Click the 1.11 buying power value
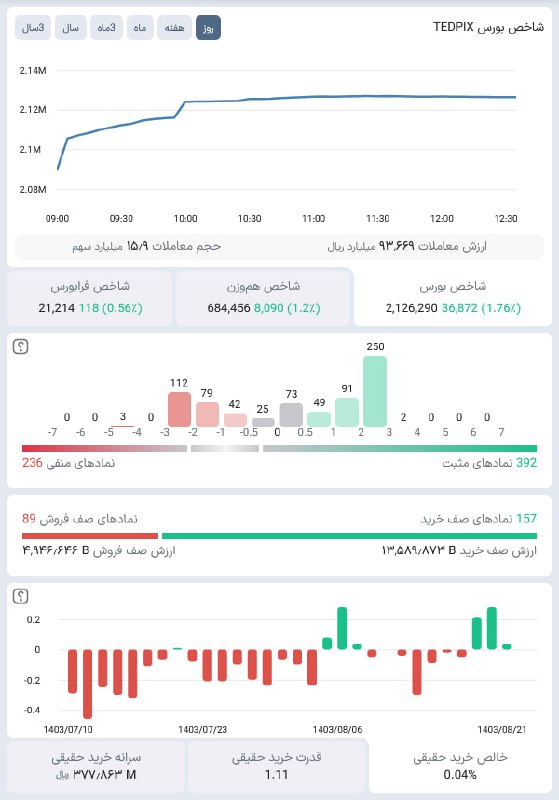Image resolution: width=559 pixels, height=800 pixels. click(x=276, y=774)
